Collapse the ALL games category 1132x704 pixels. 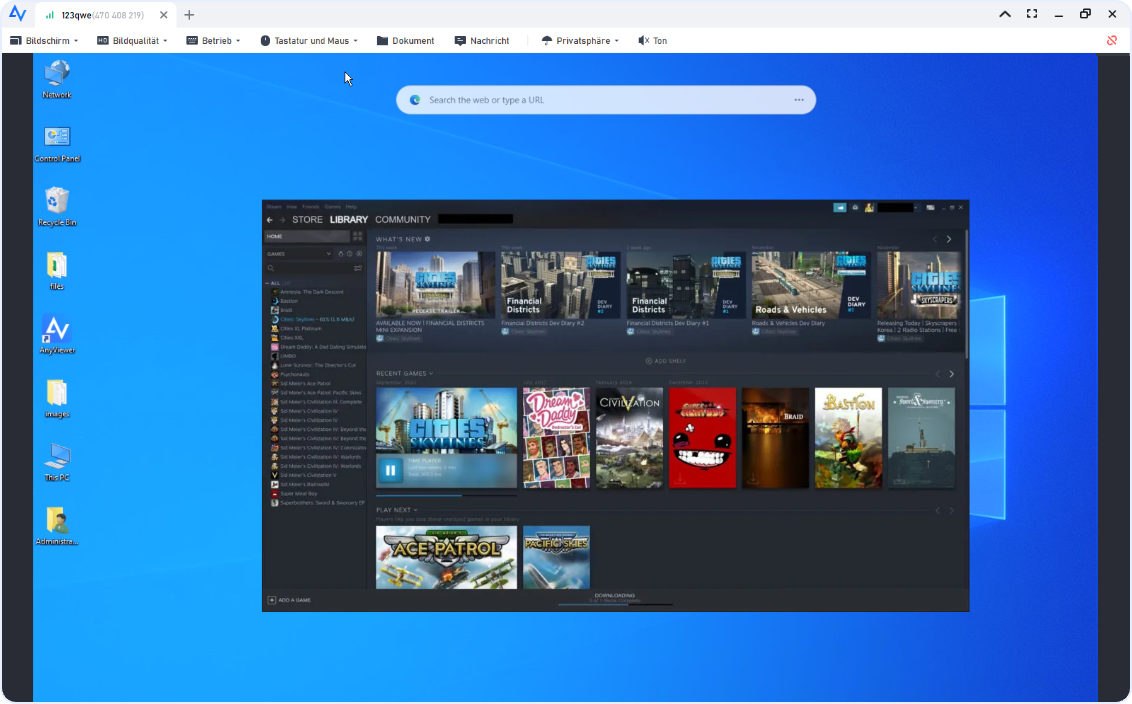pos(273,283)
